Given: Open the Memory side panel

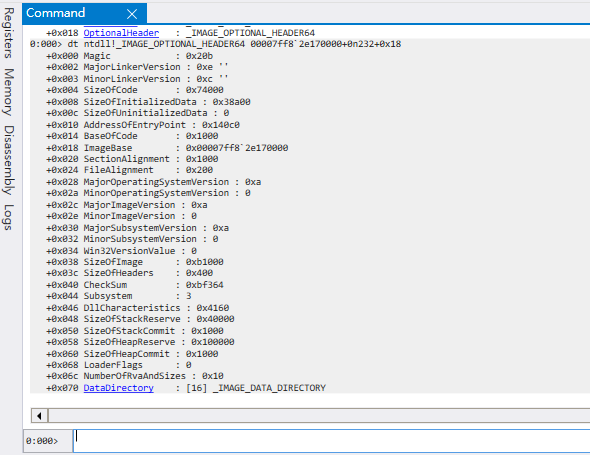Looking at the screenshot, I should pyautogui.click(x=9, y=92).
